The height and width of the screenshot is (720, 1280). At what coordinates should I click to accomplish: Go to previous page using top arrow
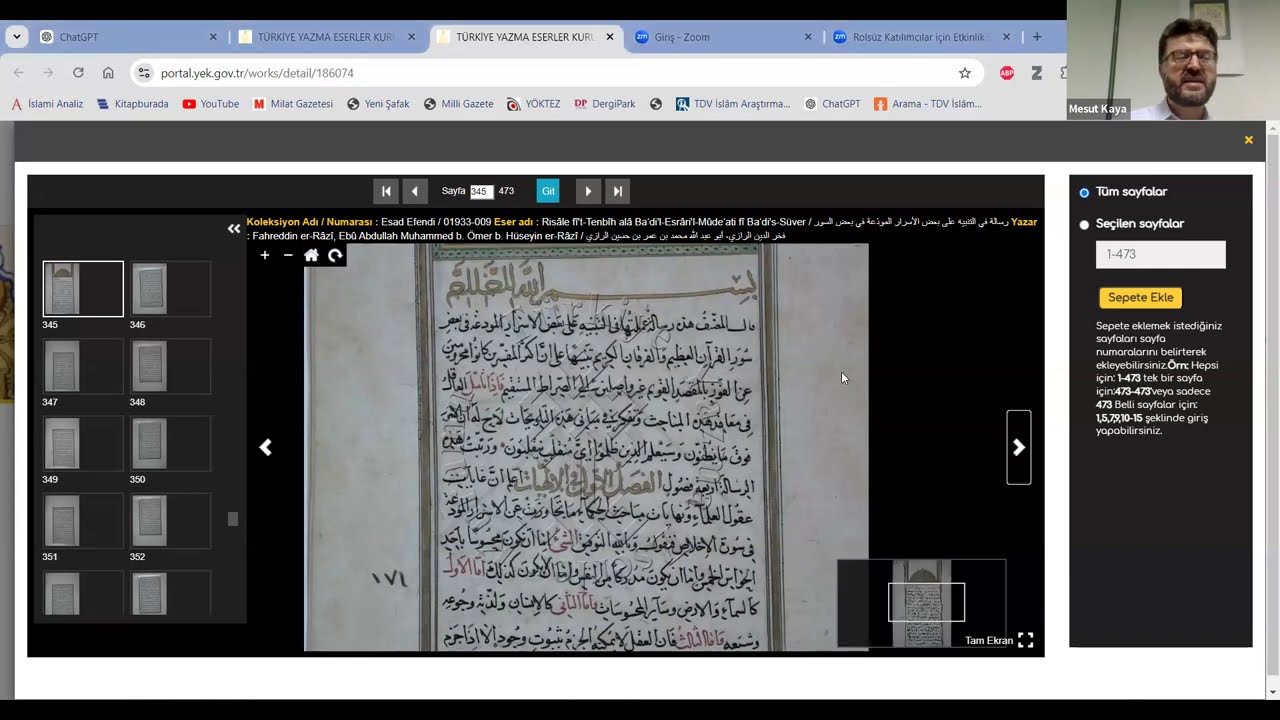[415, 191]
